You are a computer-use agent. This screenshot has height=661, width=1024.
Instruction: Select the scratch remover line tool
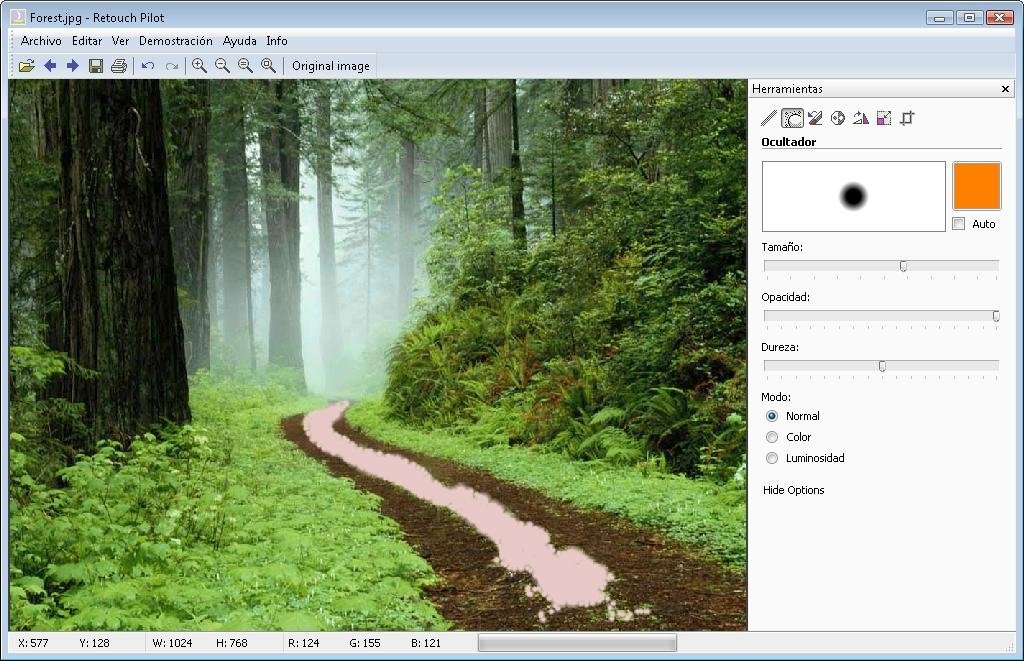point(769,118)
